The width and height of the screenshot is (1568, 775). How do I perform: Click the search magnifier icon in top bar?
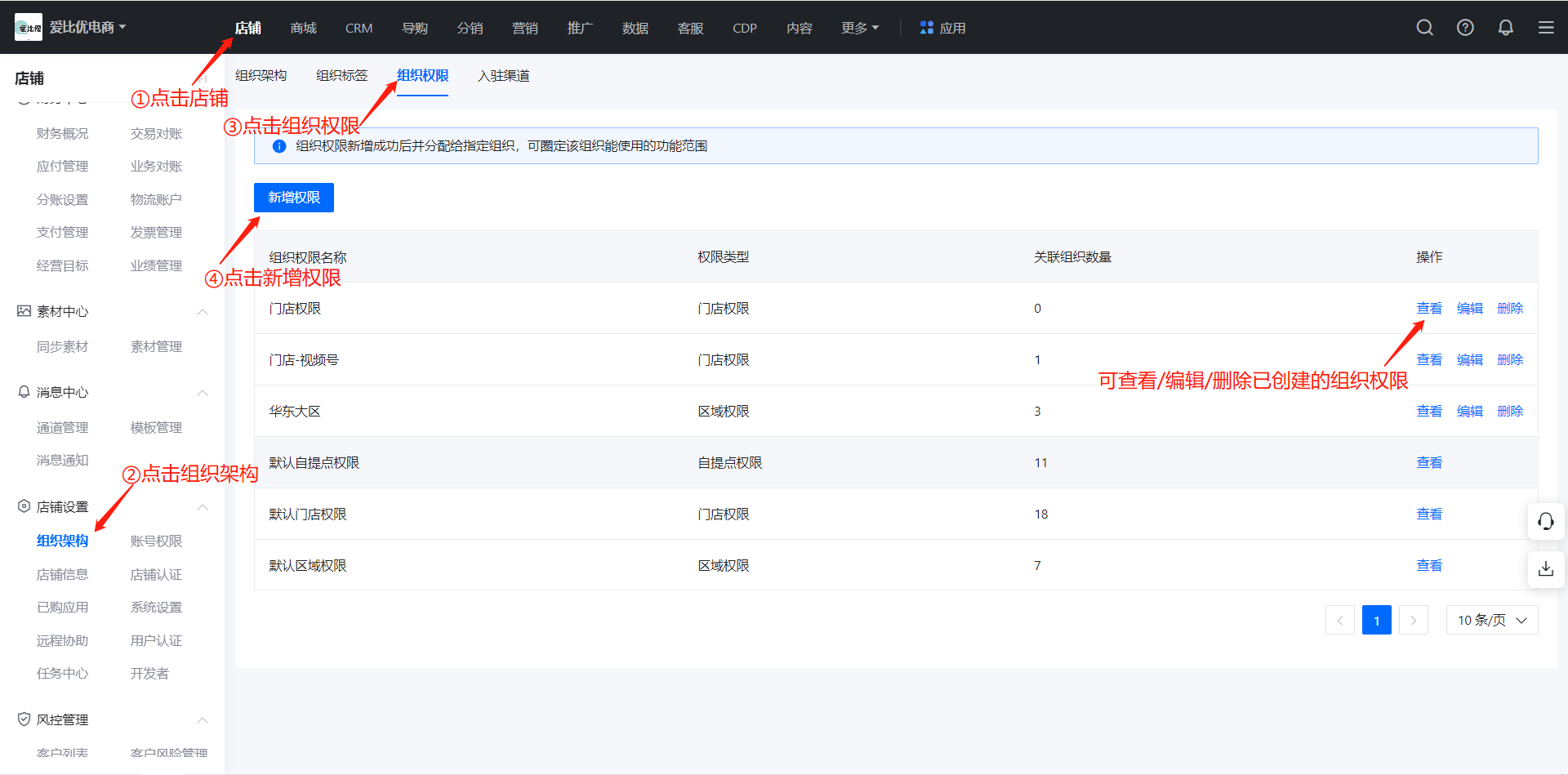1424,28
